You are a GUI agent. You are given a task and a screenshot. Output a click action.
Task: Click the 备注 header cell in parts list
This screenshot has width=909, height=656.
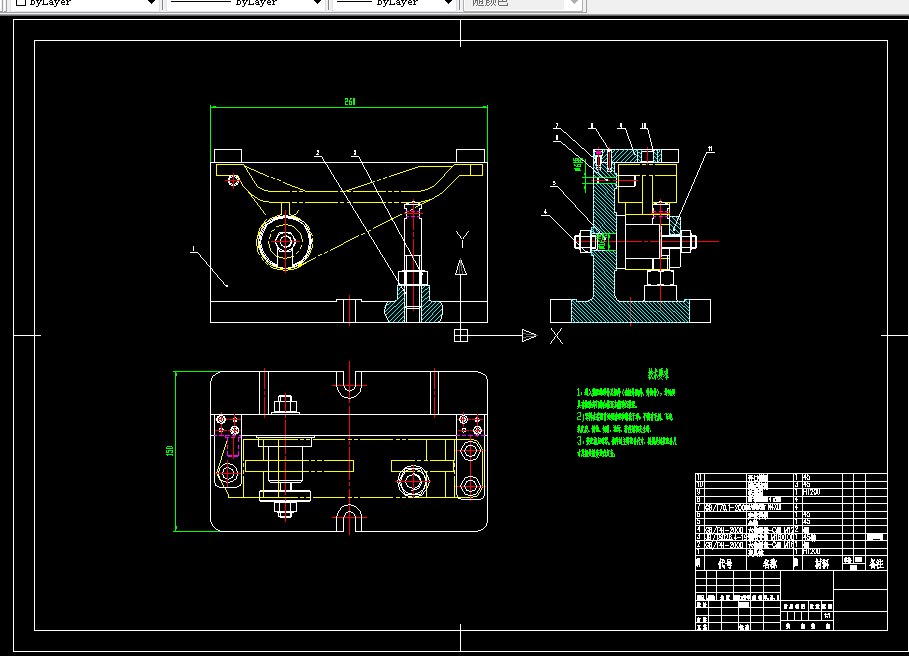(877, 563)
